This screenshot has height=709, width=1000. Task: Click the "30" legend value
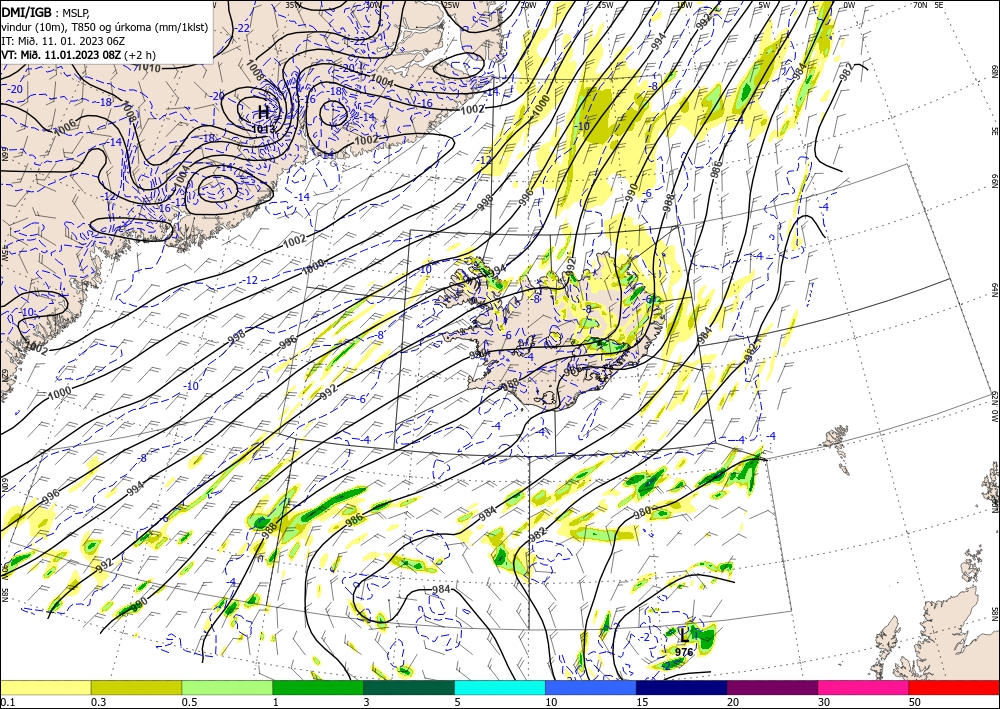pyautogui.click(x=824, y=702)
